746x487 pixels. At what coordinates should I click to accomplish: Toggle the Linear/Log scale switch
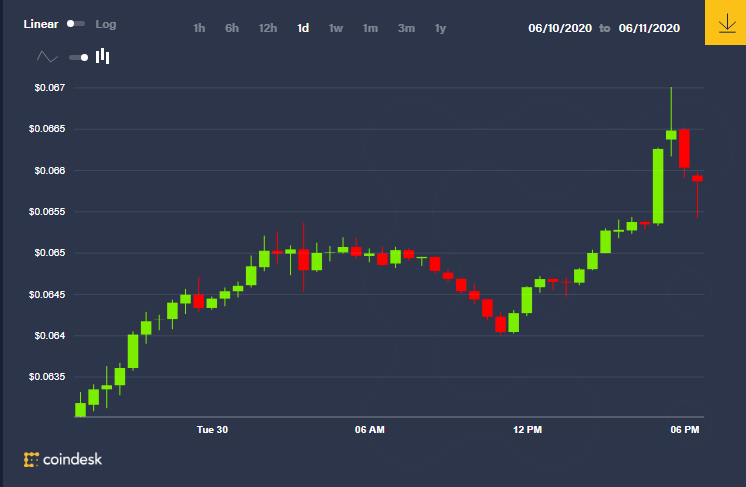75,24
